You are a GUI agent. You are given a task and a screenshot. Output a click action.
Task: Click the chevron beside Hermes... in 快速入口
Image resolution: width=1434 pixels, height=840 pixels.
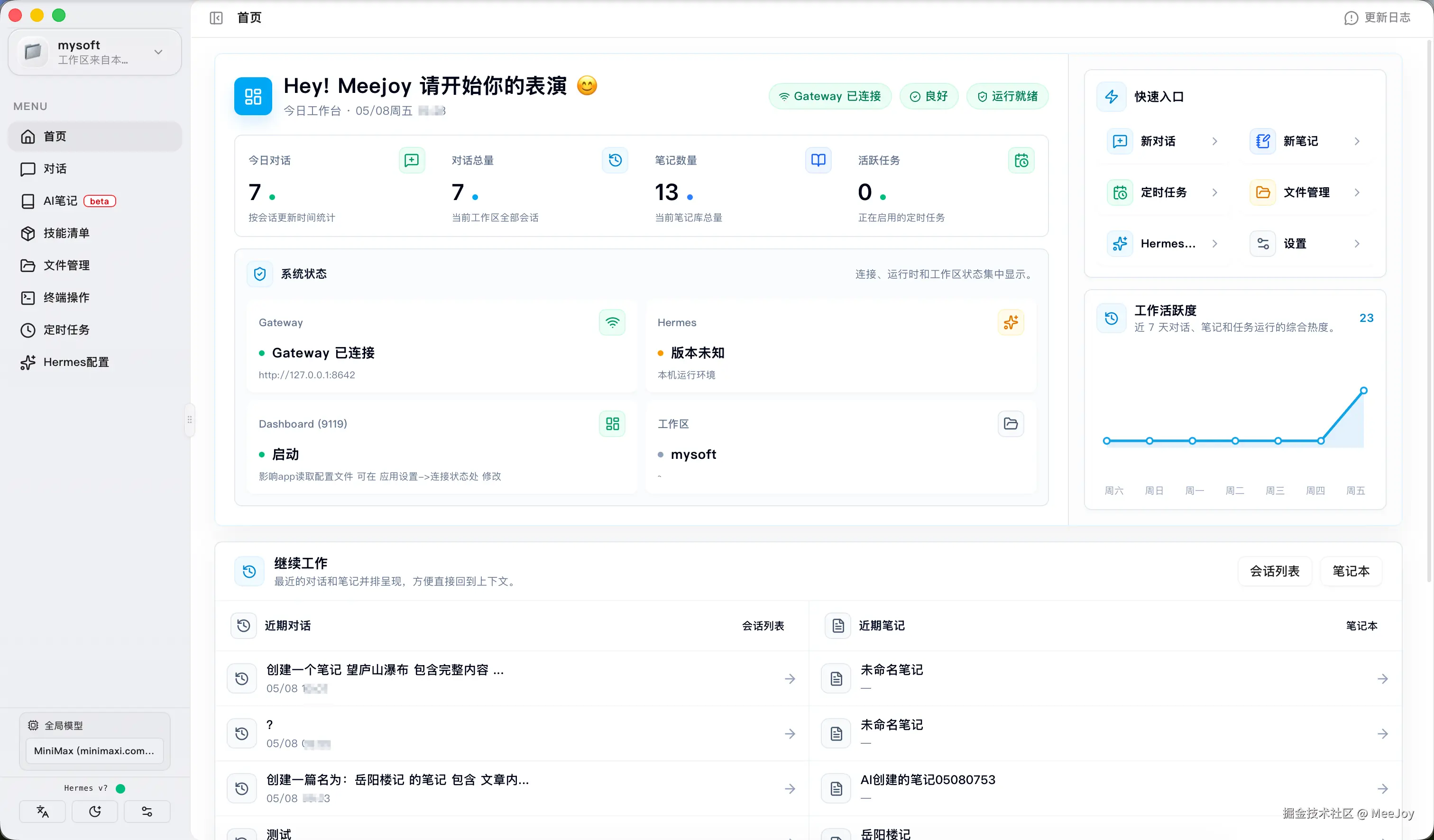[1214, 243]
